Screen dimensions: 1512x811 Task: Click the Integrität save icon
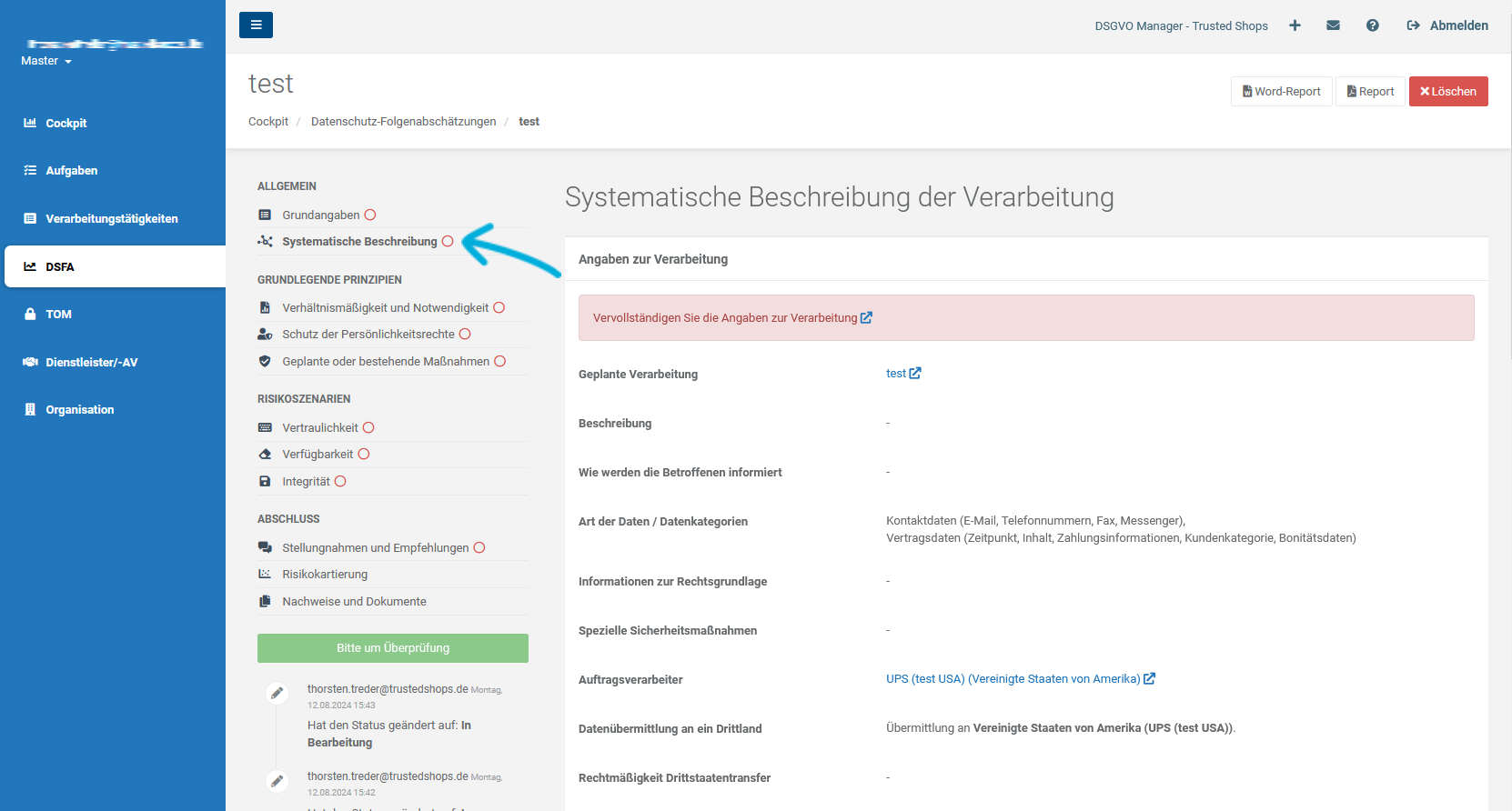tap(265, 481)
